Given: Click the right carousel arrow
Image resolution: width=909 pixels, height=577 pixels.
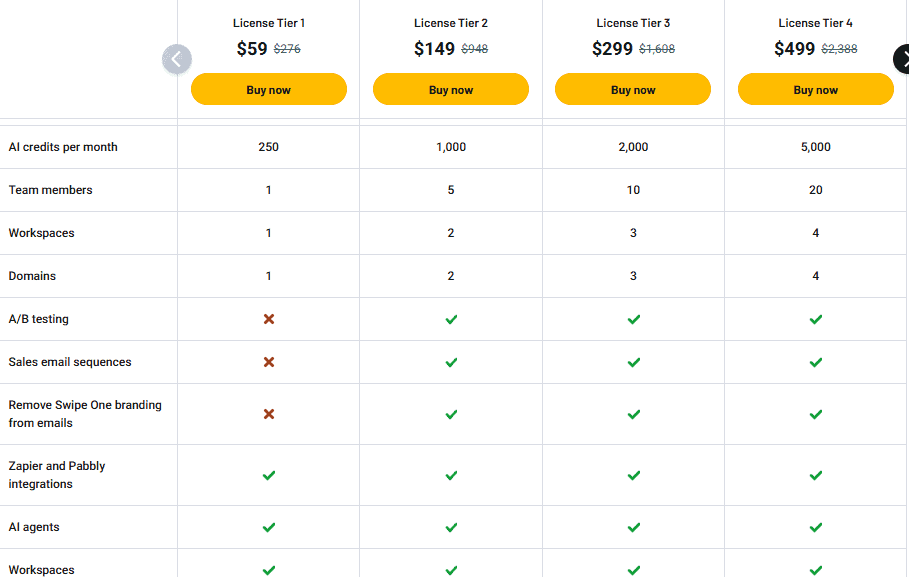Looking at the screenshot, I should coord(902,59).
